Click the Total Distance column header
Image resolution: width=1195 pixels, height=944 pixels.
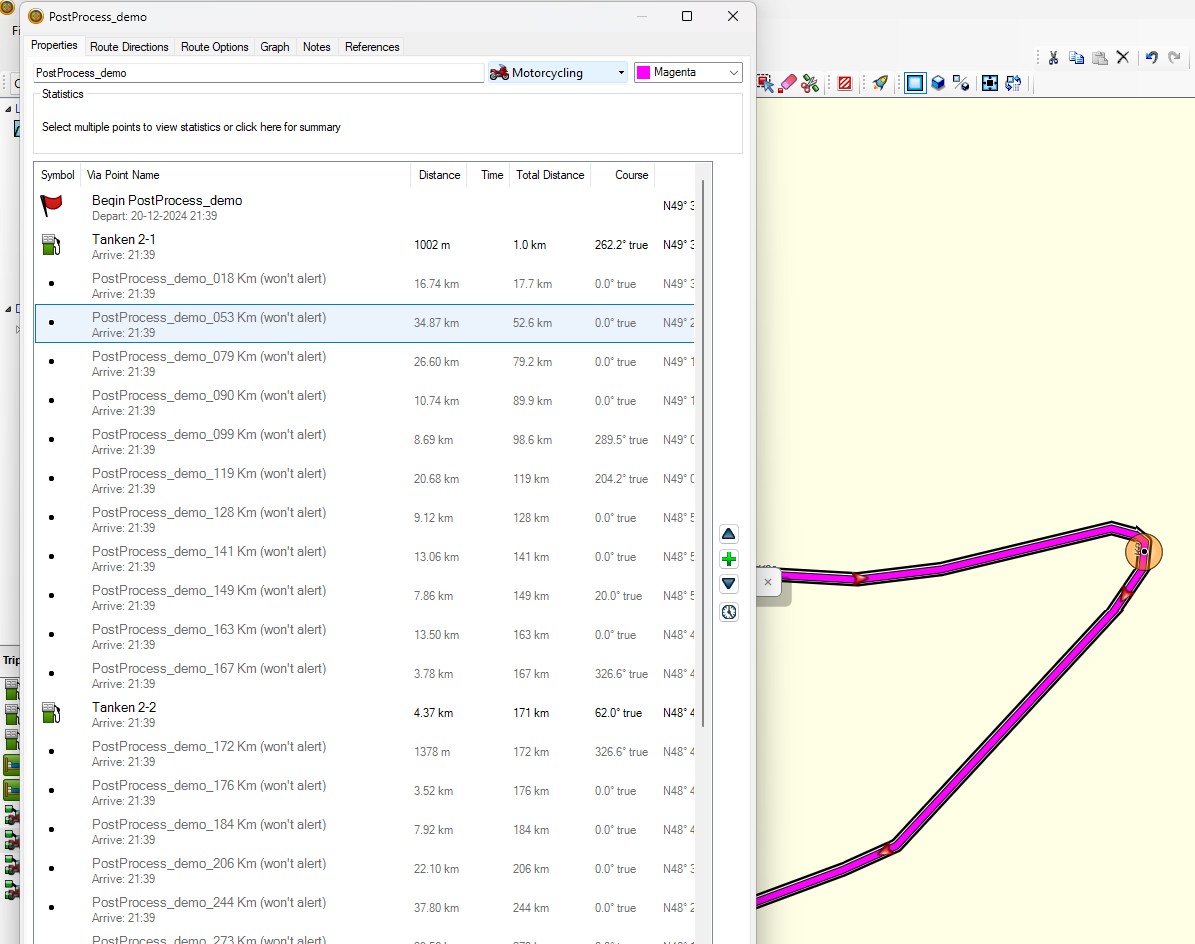point(550,175)
